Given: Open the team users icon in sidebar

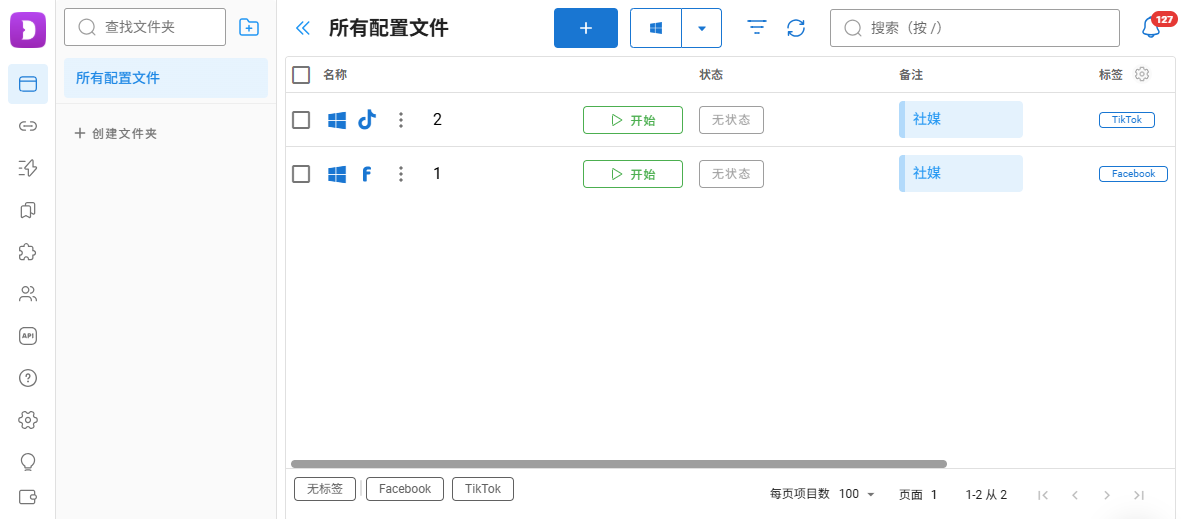Looking at the screenshot, I should point(28,294).
